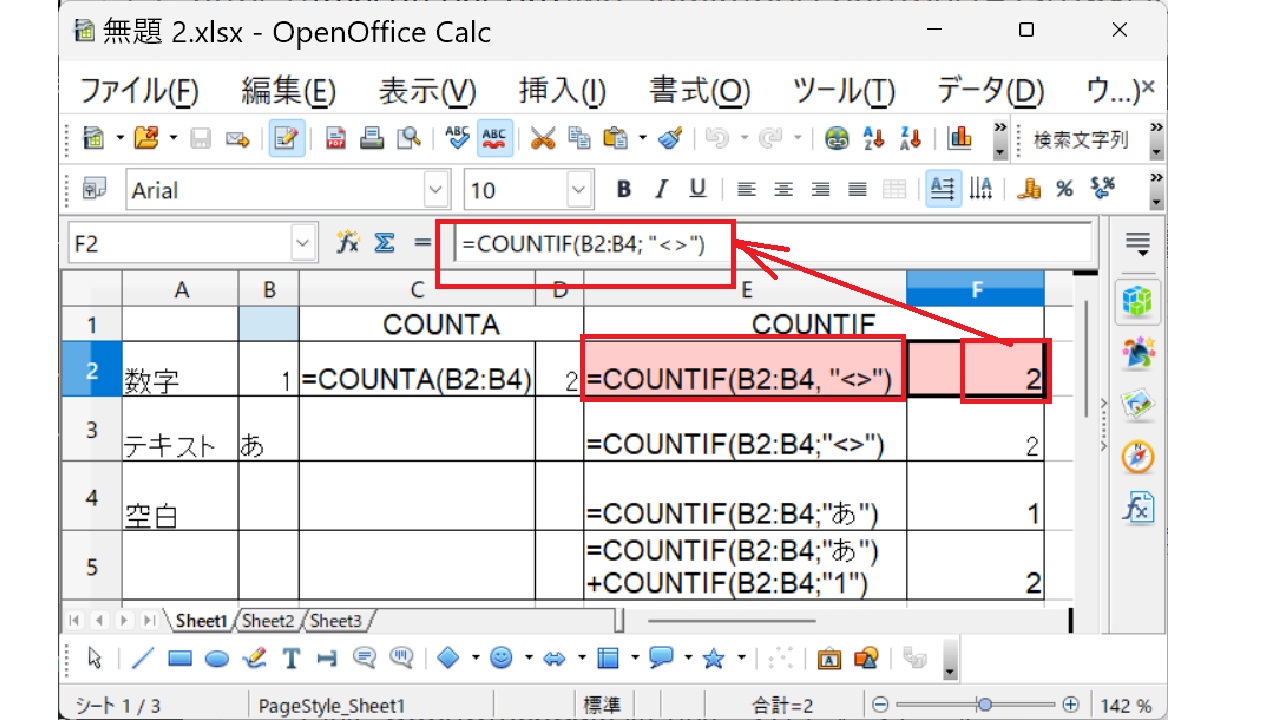The width and height of the screenshot is (1280, 720).
Task: Switch to the Sheet2 tab
Action: pyautogui.click(x=268, y=621)
